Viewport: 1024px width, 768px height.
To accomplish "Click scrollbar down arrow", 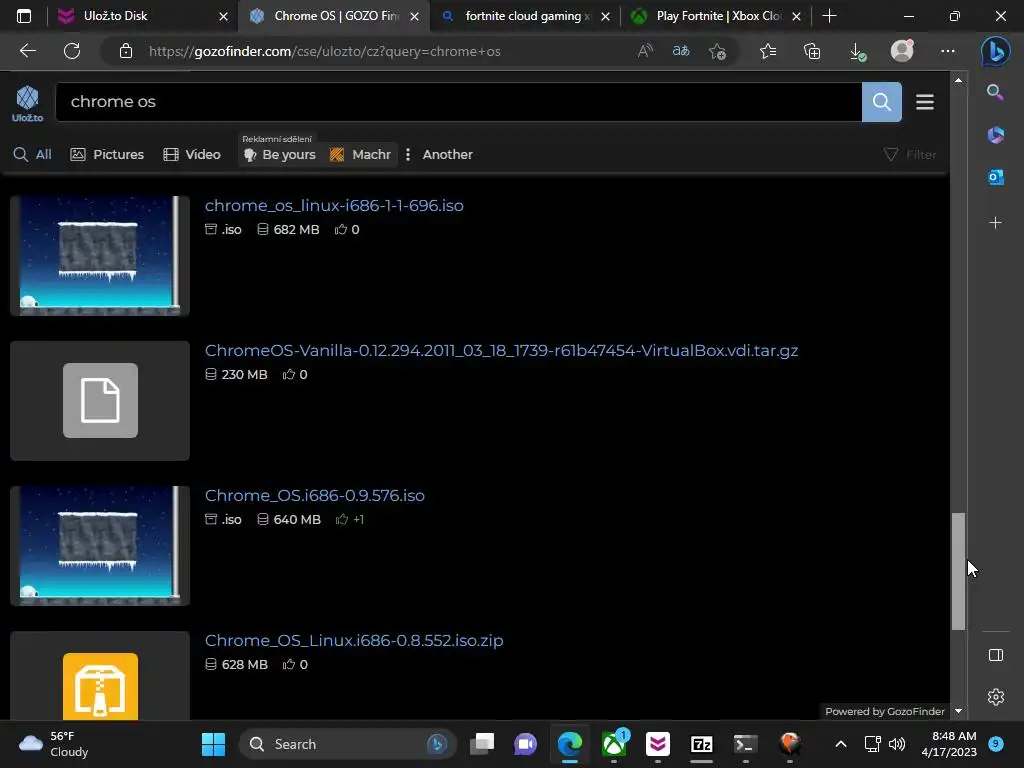I will pyautogui.click(x=958, y=711).
